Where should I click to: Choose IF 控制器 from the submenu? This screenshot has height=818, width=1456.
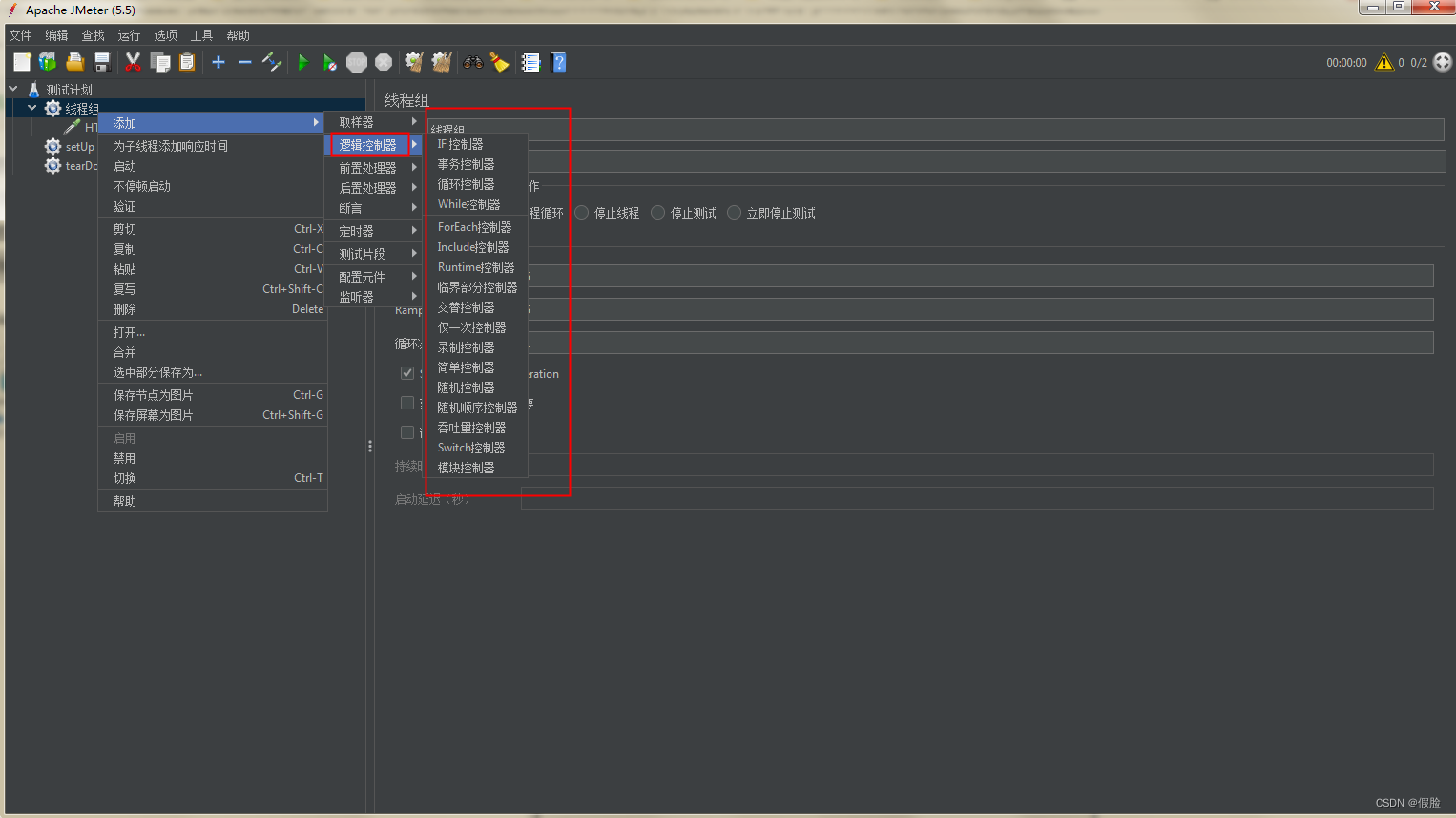click(x=476, y=144)
